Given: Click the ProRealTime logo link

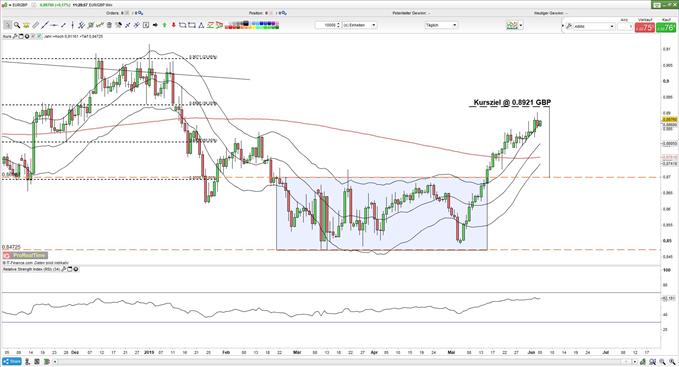Looking at the screenshot, I should [x=25, y=255].
